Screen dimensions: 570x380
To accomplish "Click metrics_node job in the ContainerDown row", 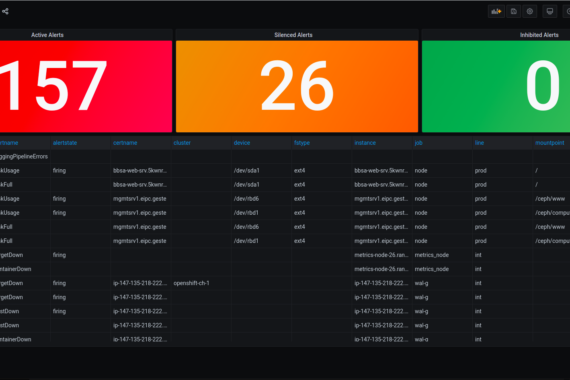I will click(431, 269).
